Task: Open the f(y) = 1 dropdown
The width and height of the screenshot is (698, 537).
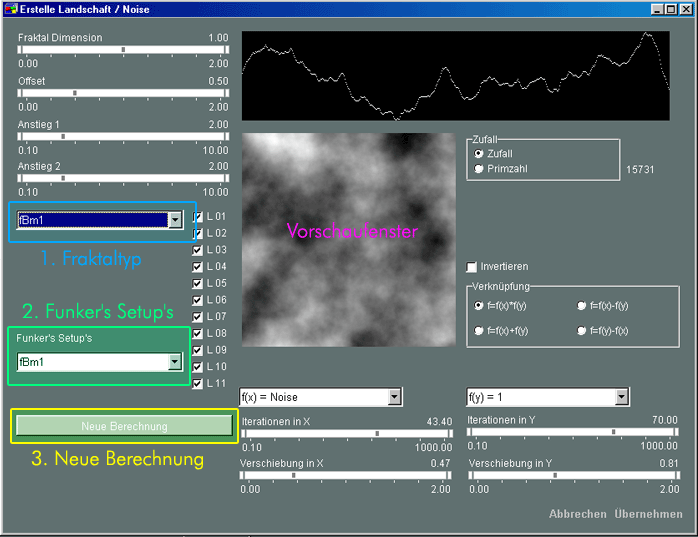Action: coord(622,397)
